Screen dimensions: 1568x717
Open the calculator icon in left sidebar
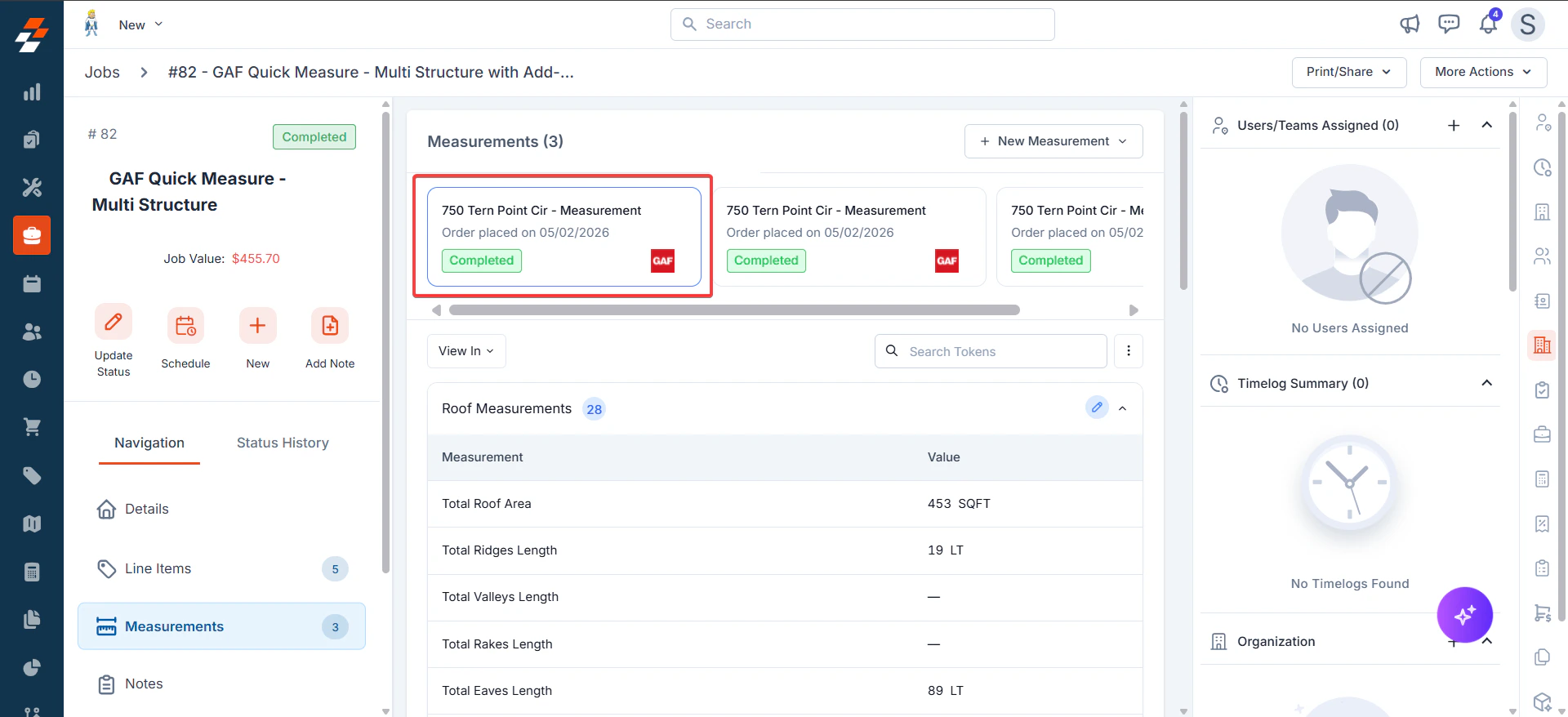(32, 572)
